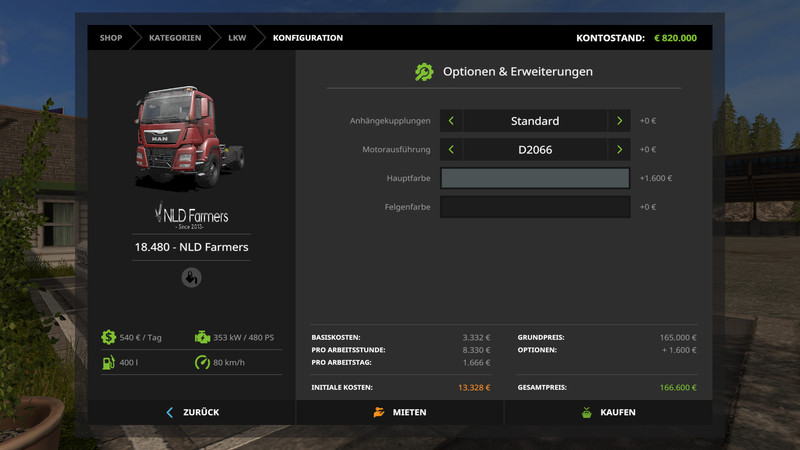Select previous Anhängekupplungen option

451,121
